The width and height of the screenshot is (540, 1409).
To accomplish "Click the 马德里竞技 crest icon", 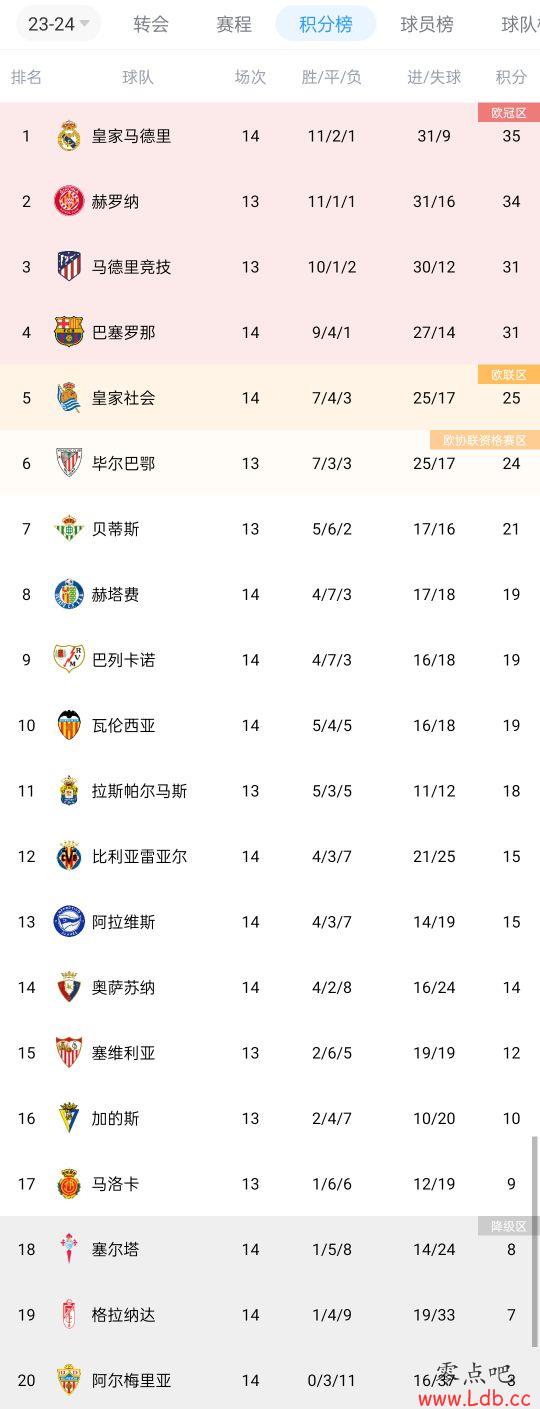I will (x=69, y=267).
